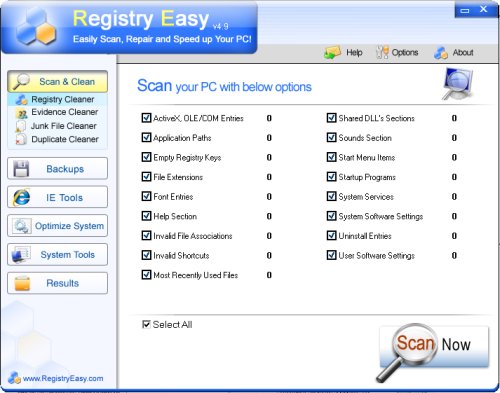
Task: Start scanning with Scan Now button
Action: [x=434, y=347]
